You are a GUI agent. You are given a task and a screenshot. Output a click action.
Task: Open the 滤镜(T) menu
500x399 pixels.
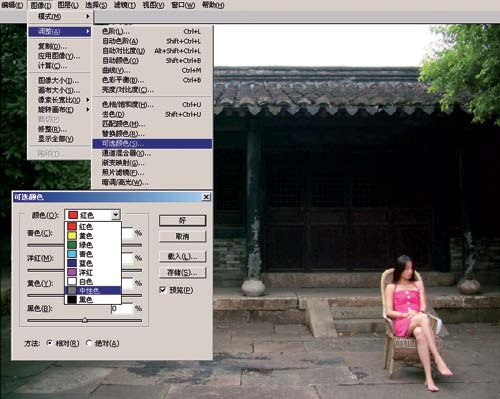[125, 5]
